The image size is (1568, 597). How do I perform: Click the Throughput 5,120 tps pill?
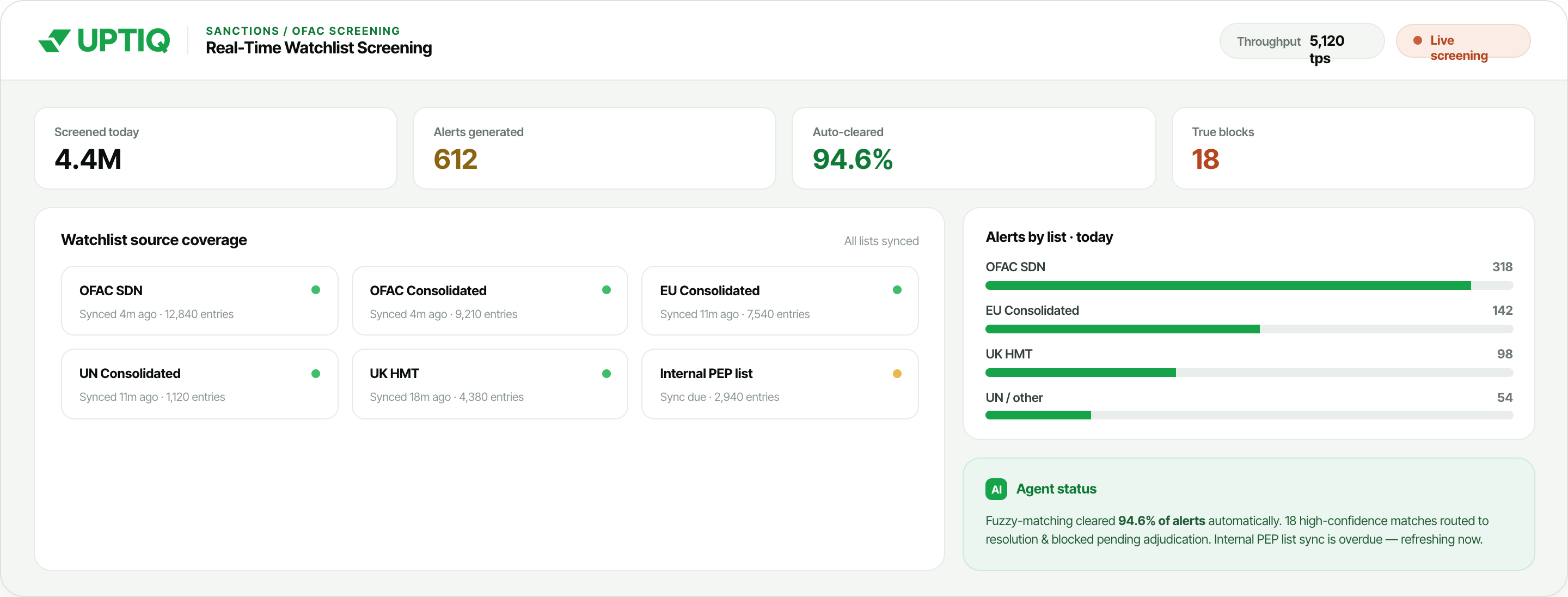pyautogui.click(x=1301, y=41)
